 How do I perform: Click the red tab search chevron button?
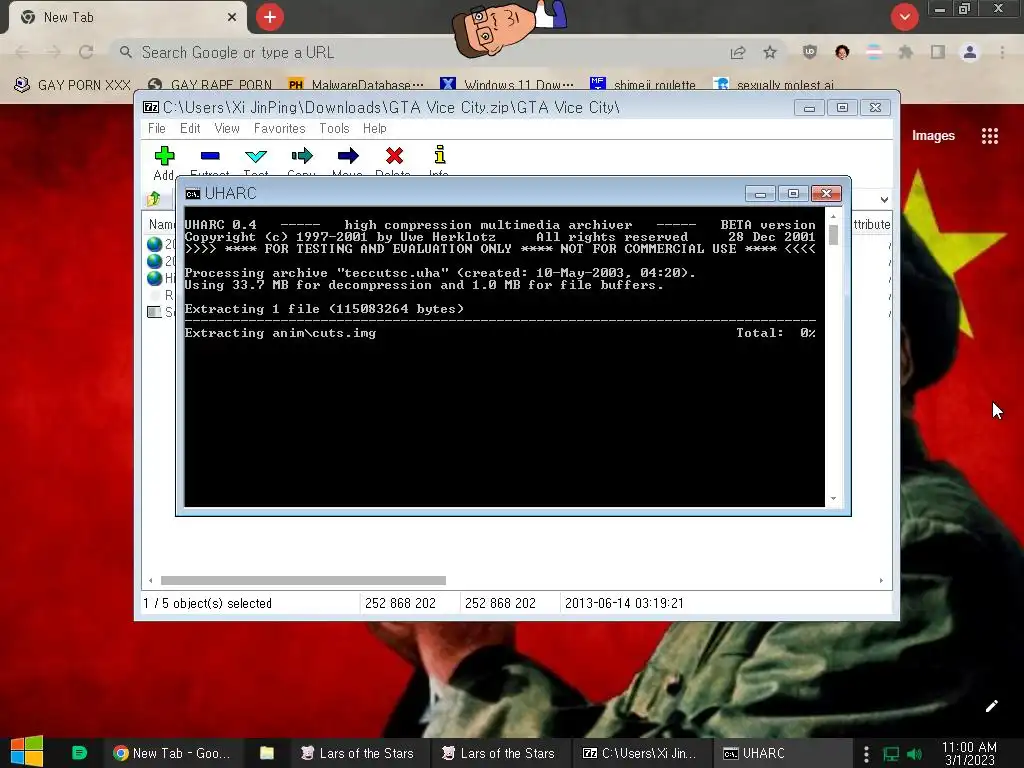(x=904, y=17)
